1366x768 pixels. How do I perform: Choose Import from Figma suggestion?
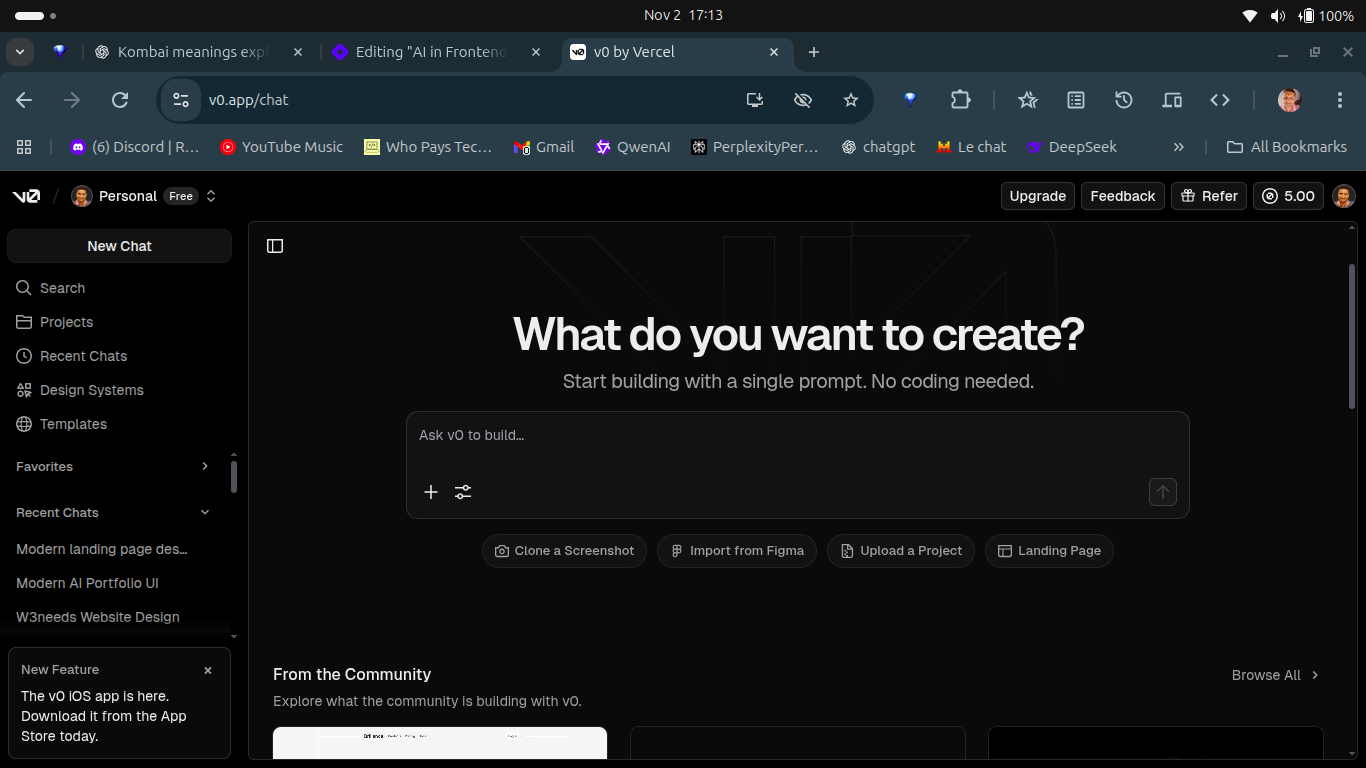pos(737,551)
